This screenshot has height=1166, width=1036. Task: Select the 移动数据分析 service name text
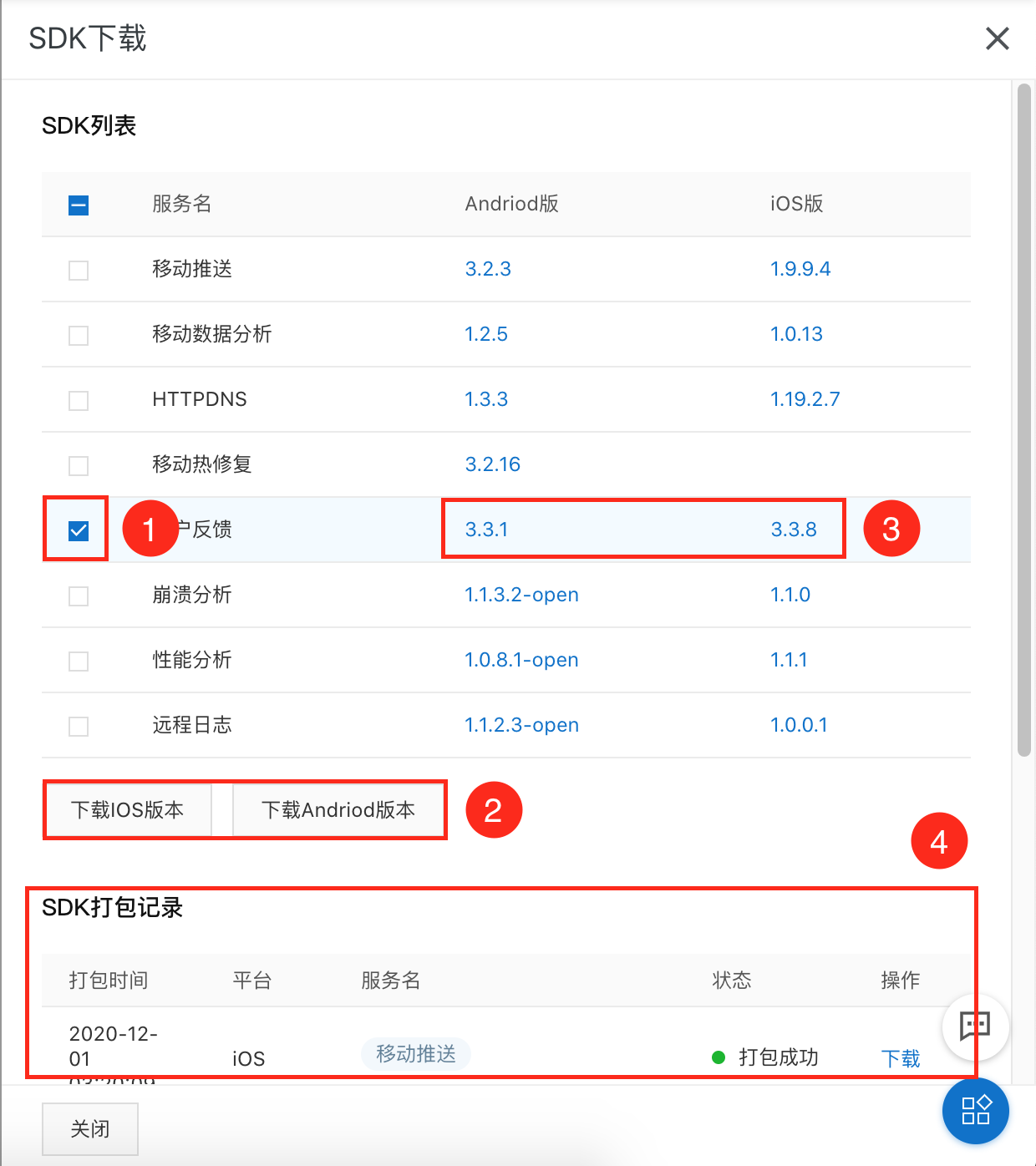pos(212,334)
